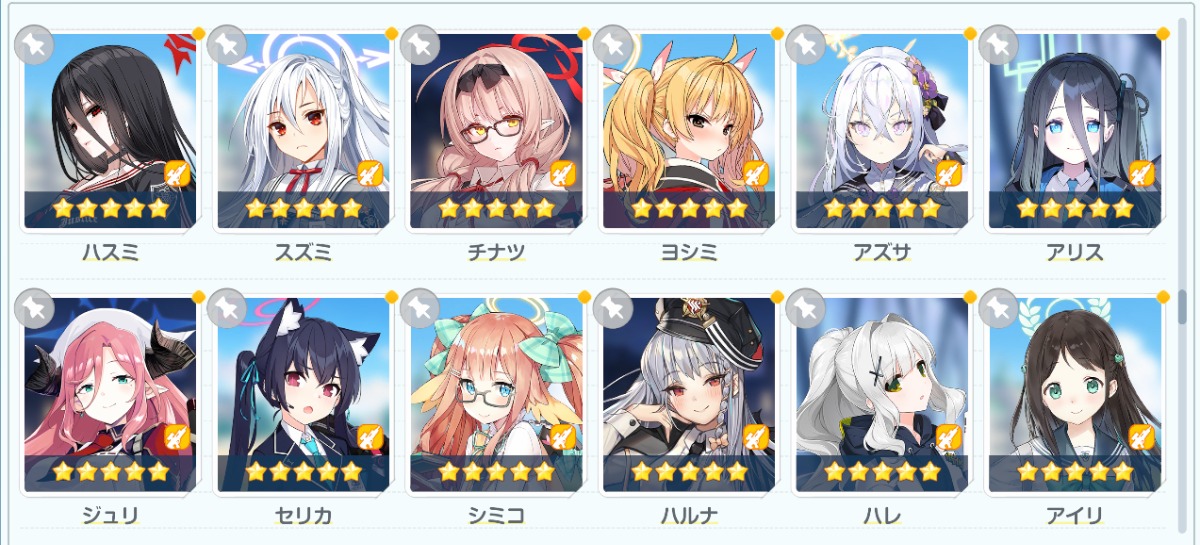Click the orange sword badge on ヨシミ's card
1200x545 pixels.
[x=756, y=174]
